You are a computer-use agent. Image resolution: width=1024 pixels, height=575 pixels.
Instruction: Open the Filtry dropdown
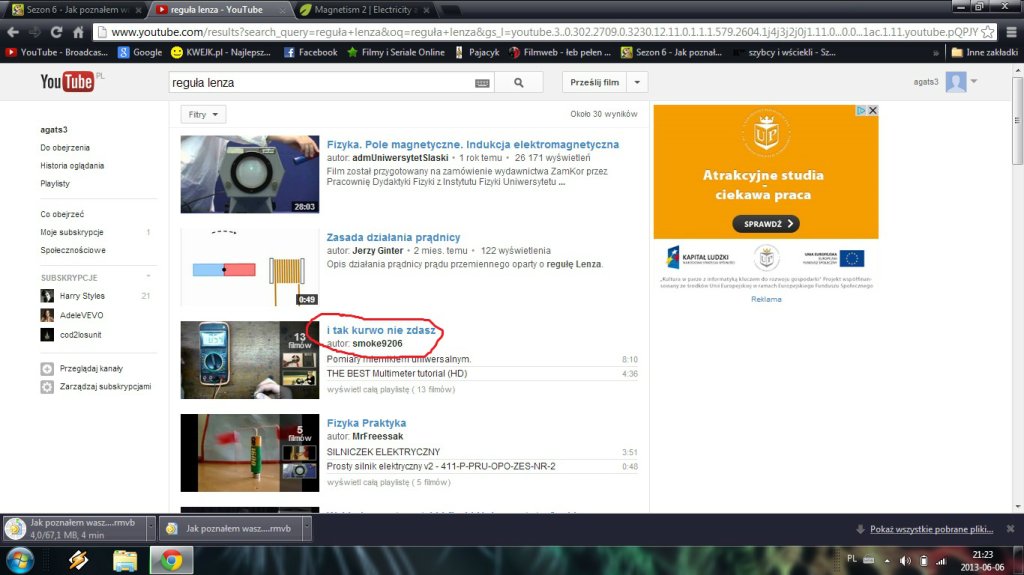[x=203, y=114]
